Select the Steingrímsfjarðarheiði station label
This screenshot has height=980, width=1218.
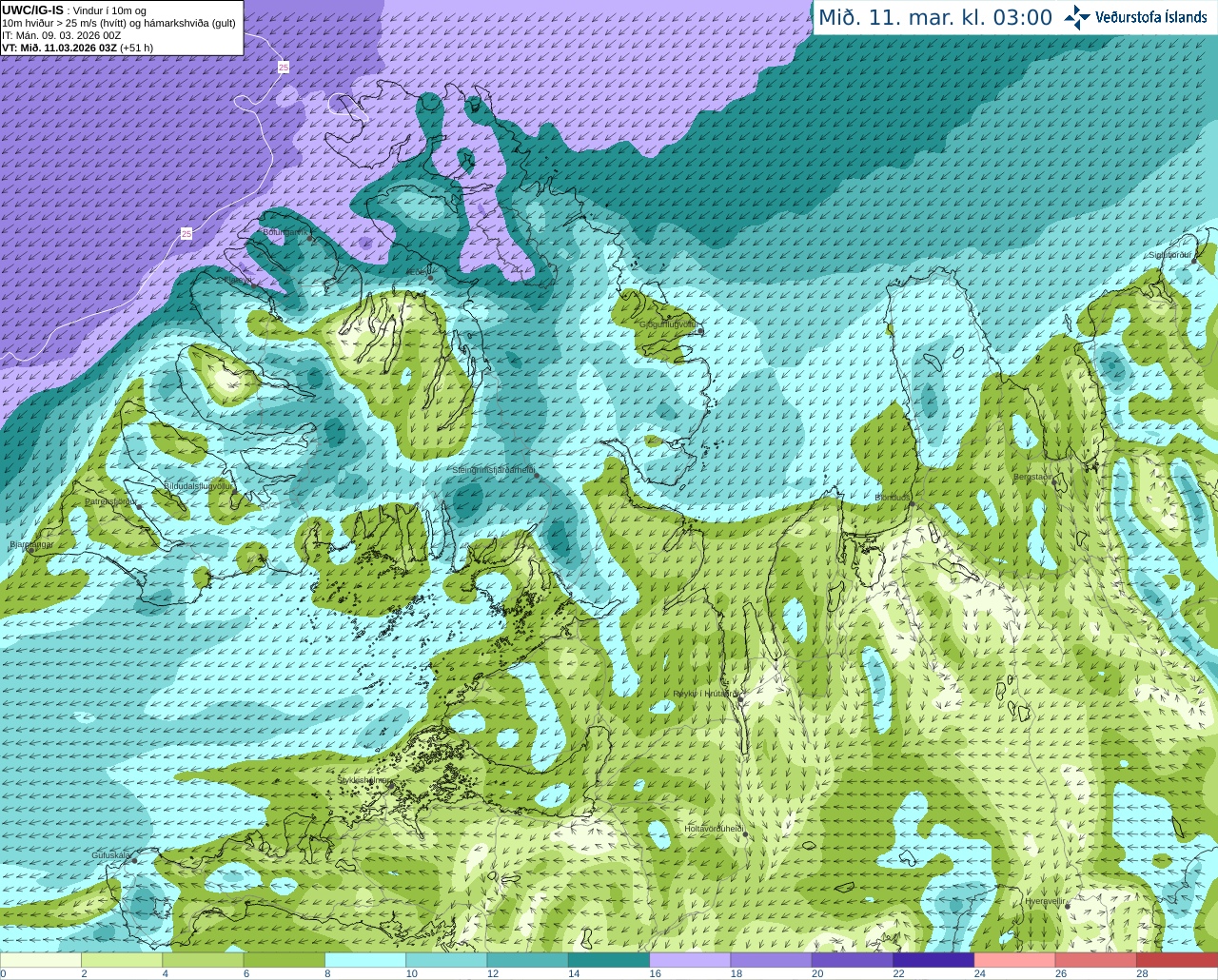[x=493, y=470]
